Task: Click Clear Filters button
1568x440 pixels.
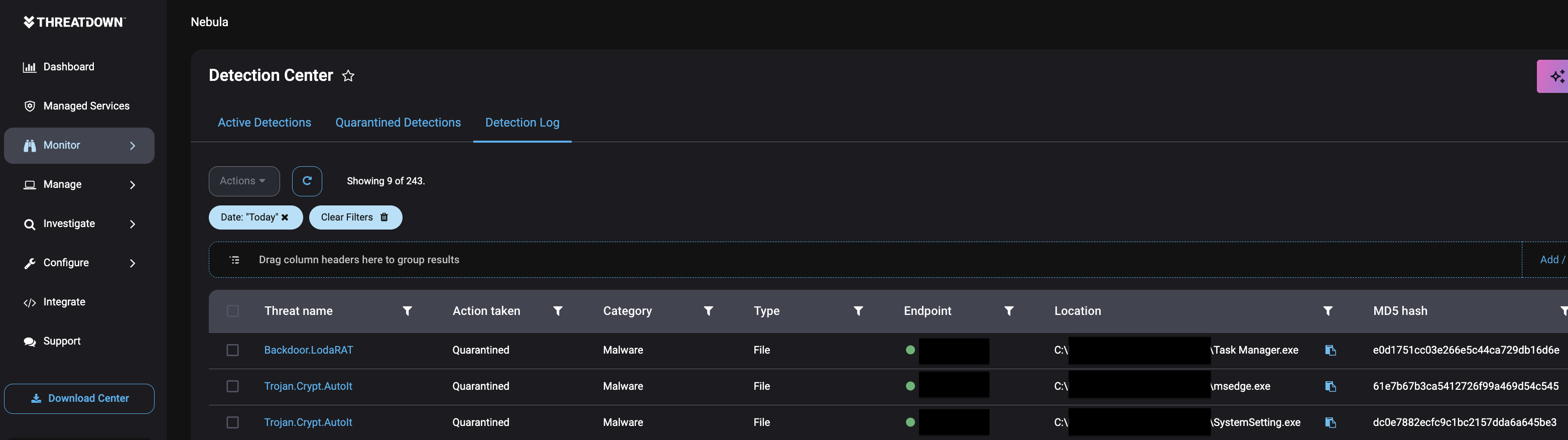Action: (355, 217)
